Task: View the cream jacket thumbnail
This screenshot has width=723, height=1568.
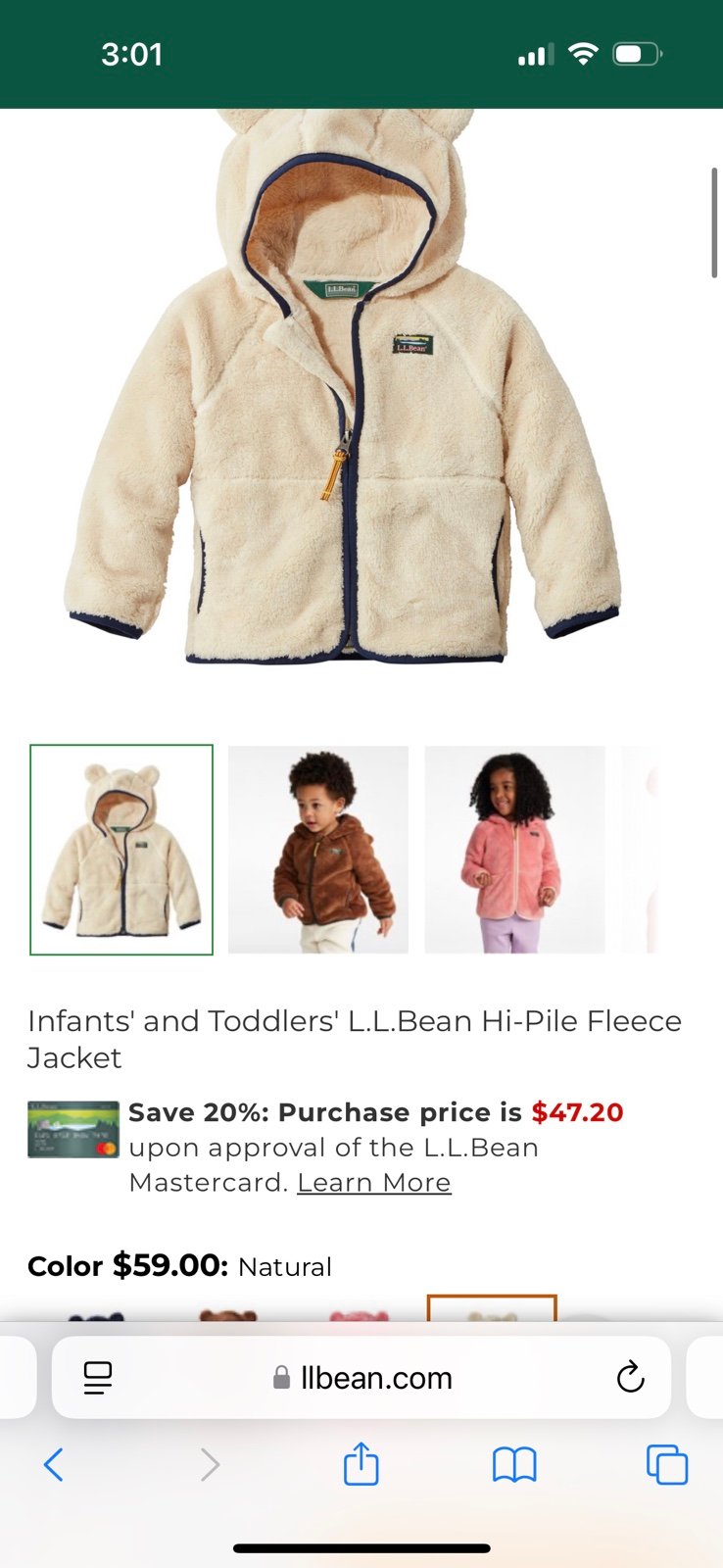Action: point(121,850)
